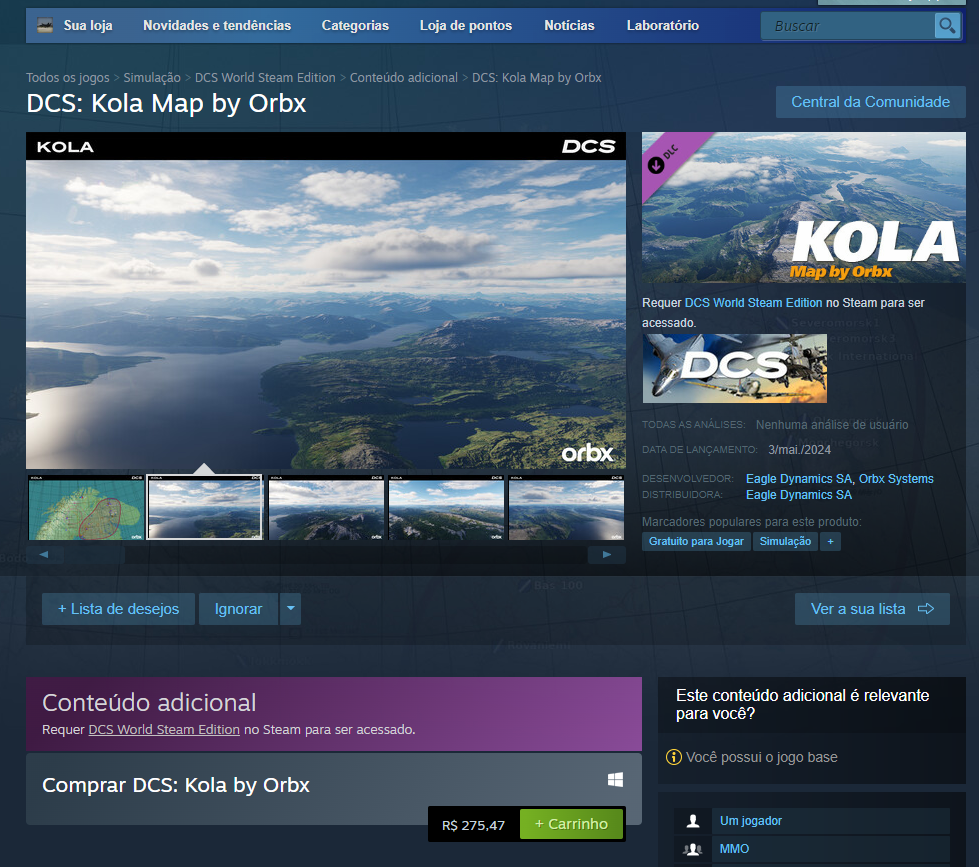
Task: Open the Notícias tab
Action: pyautogui.click(x=569, y=26)
